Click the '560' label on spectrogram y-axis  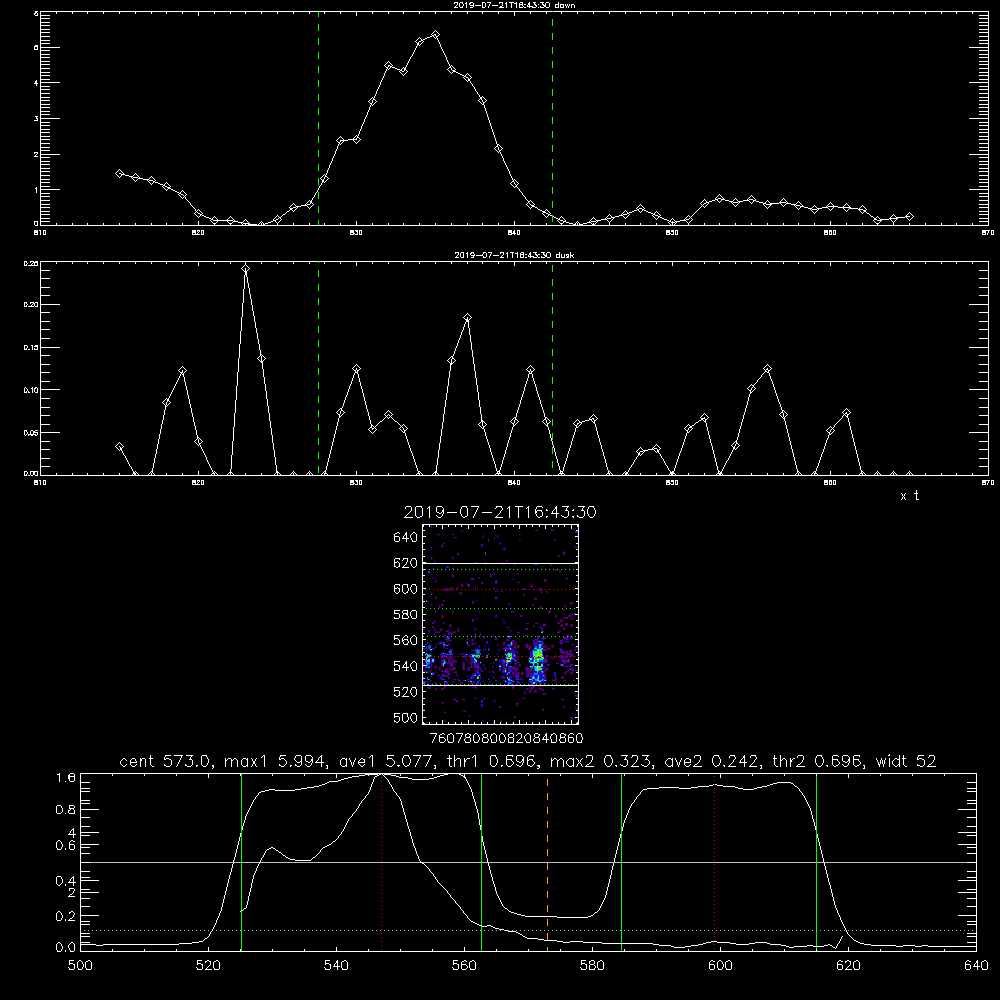click(406, 640)
